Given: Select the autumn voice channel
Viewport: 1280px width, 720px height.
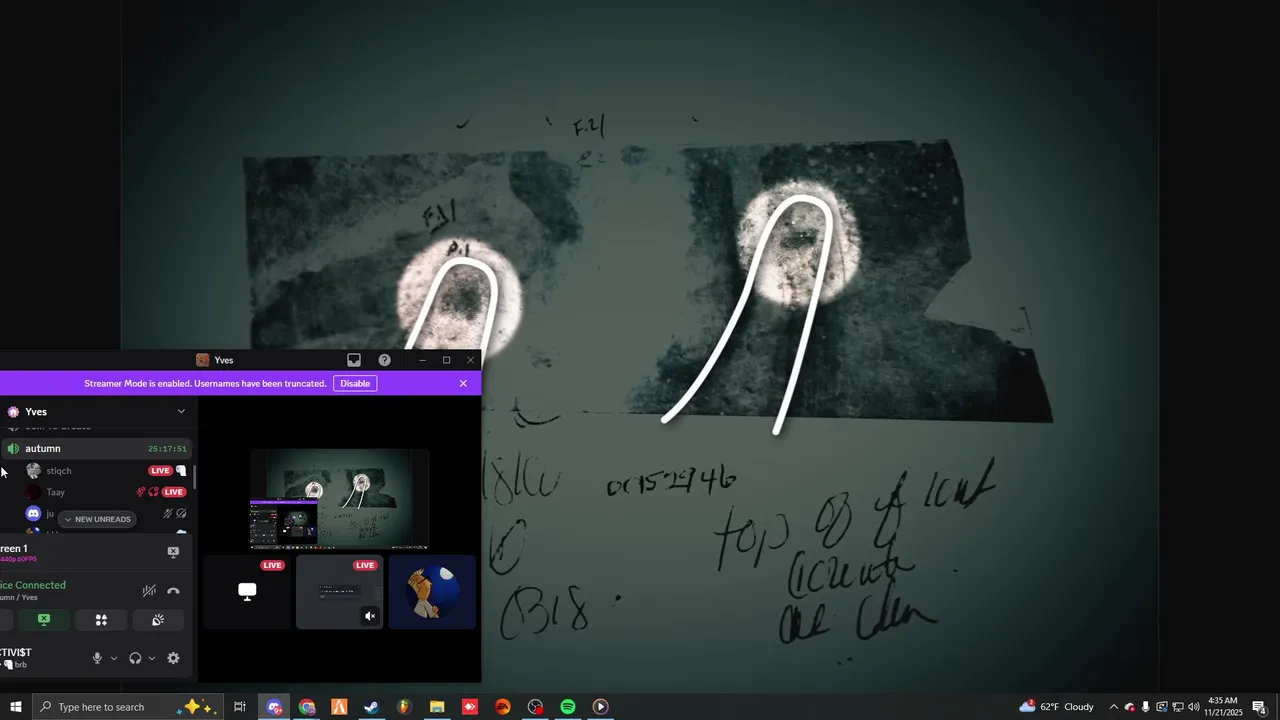Looking at the screenshot, I should click(96, 449).
